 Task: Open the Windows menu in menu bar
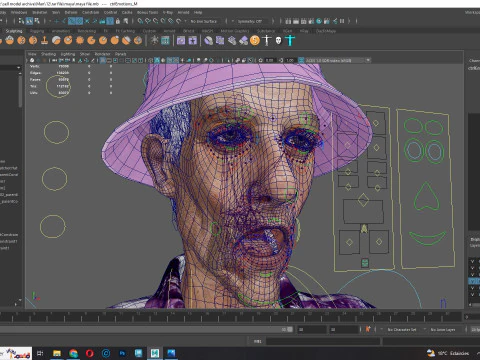(19, 12)
